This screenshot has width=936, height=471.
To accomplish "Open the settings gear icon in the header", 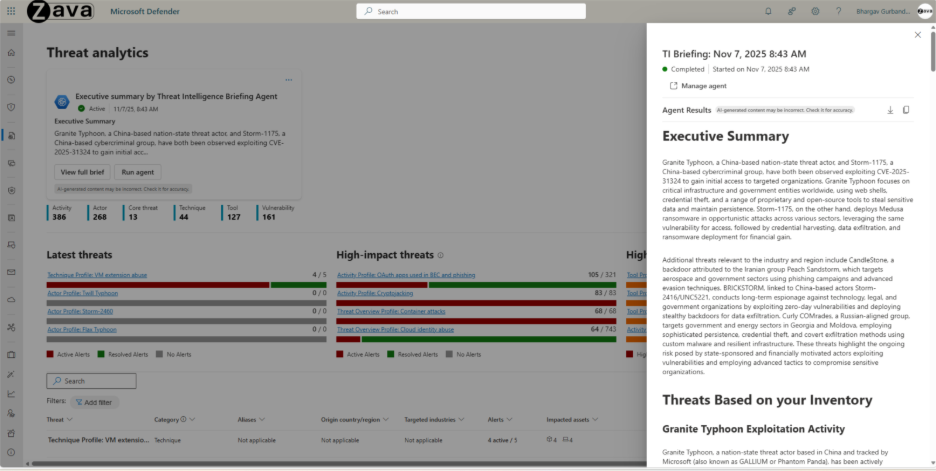I will (815, 11).
